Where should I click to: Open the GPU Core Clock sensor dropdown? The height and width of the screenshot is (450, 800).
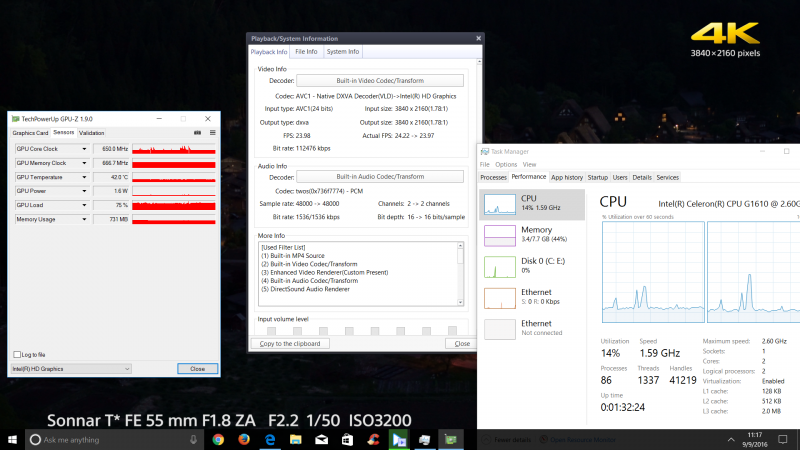click(x=84, y=149)
